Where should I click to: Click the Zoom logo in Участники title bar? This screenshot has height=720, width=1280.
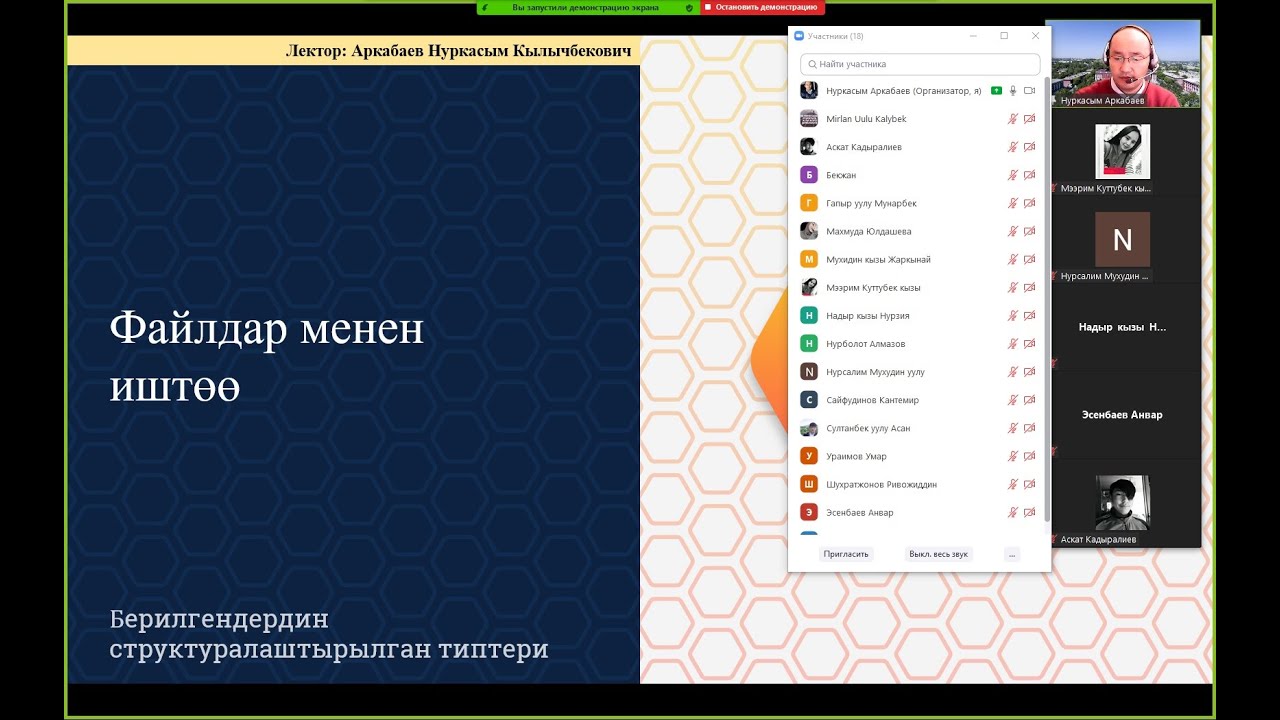pos(799,36)
